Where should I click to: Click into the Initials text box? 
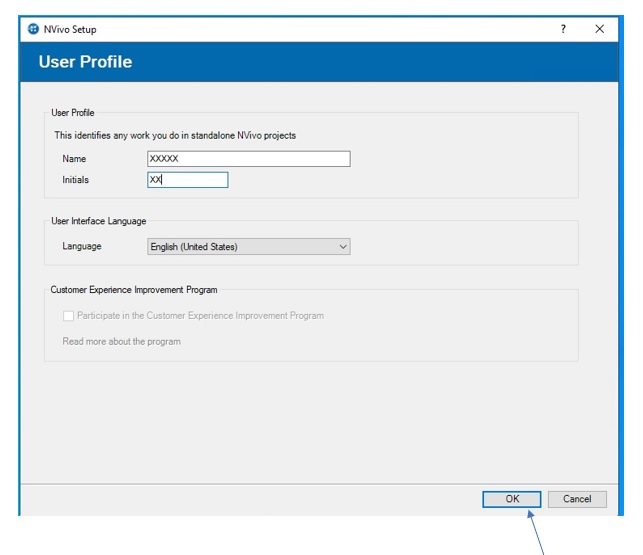(x=187, y=180)
